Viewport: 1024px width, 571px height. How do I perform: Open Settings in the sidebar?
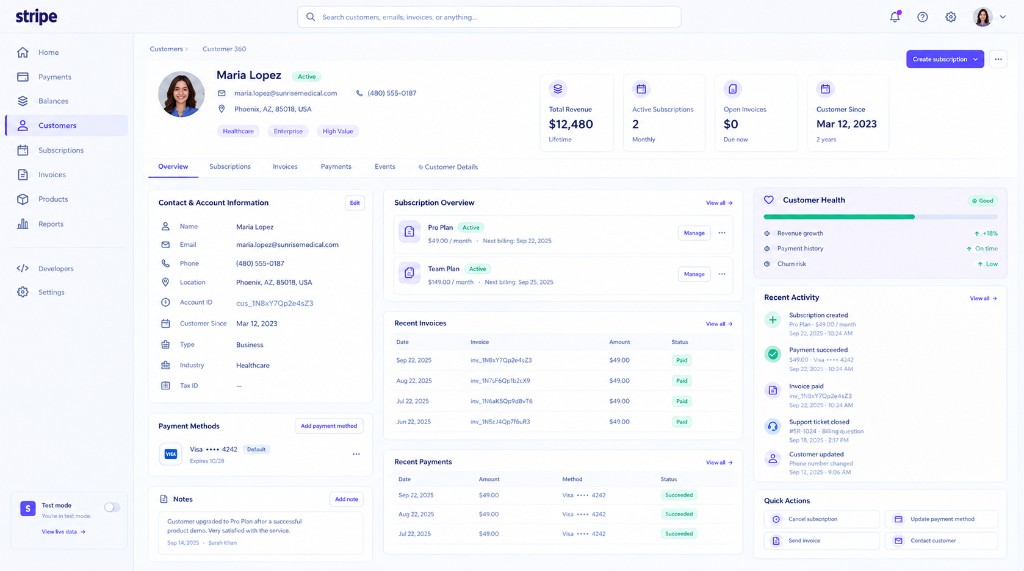pos(67,292)
